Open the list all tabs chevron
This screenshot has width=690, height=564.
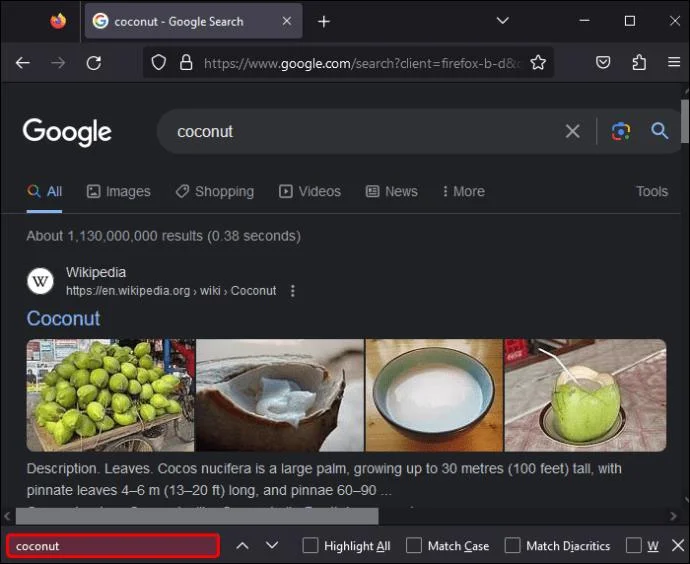pyautogui.click(x=502, y=21)
